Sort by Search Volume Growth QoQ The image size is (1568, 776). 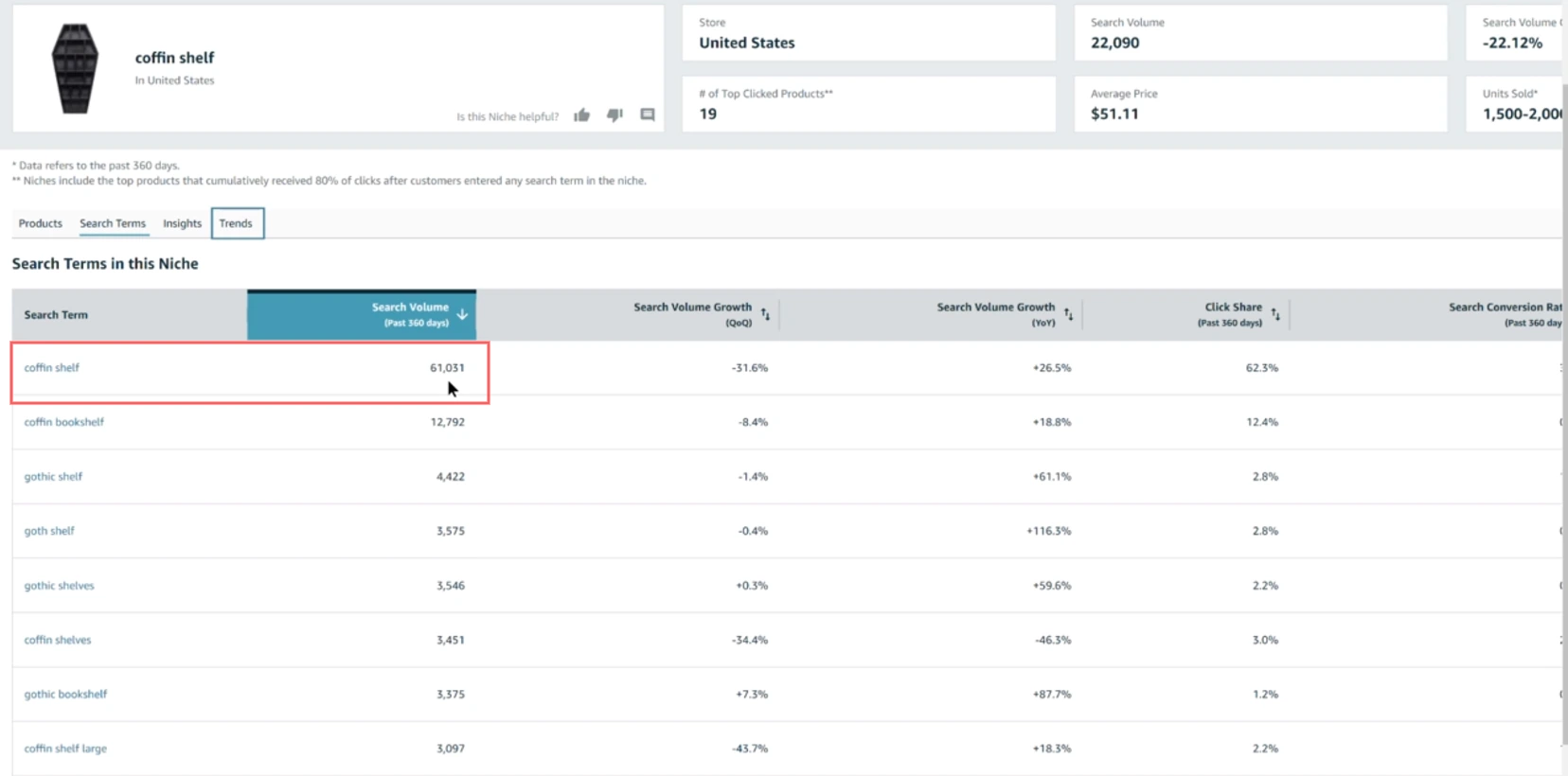[x=765, y=314]
